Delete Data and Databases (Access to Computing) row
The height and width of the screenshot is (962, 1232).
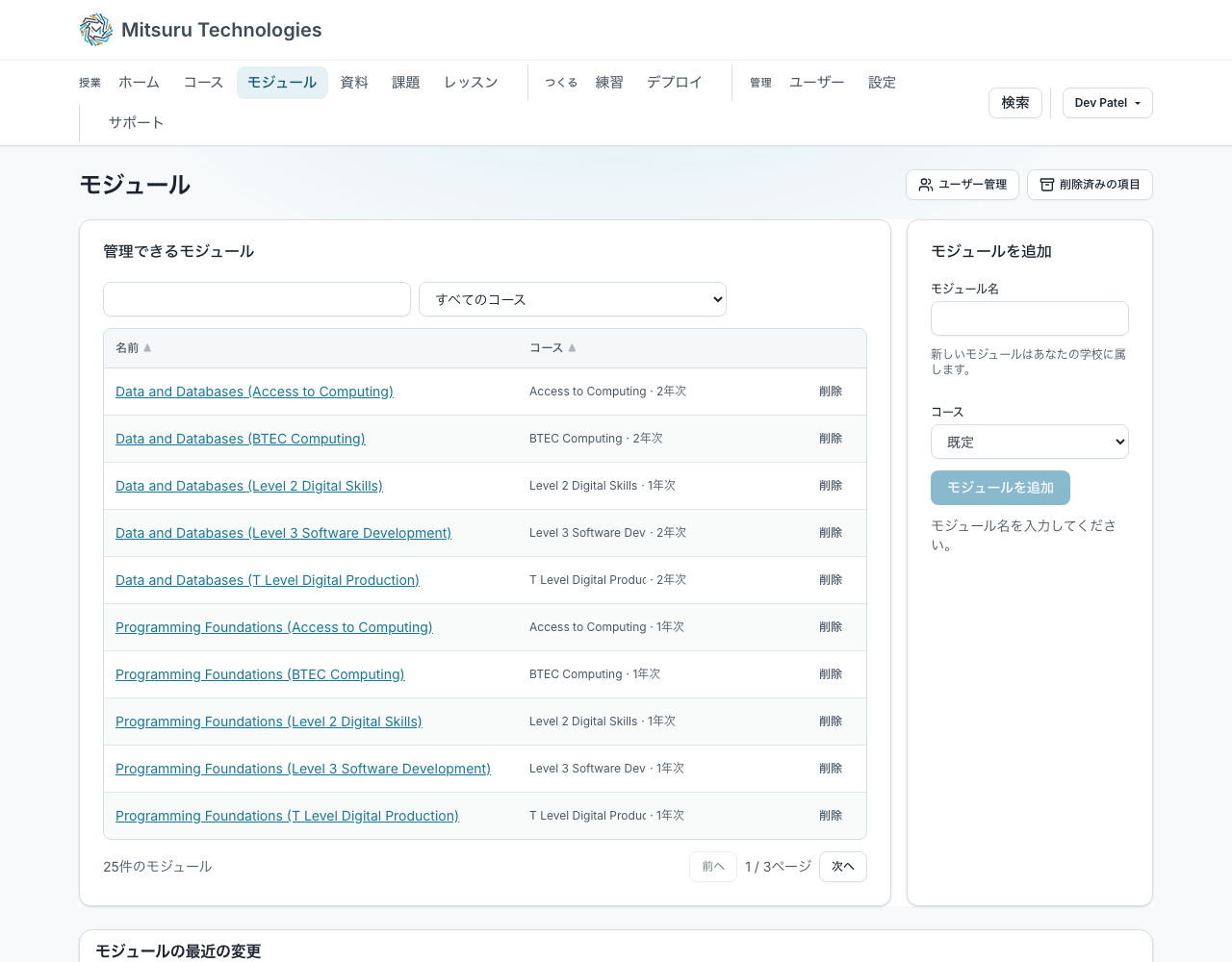point(831,392)
